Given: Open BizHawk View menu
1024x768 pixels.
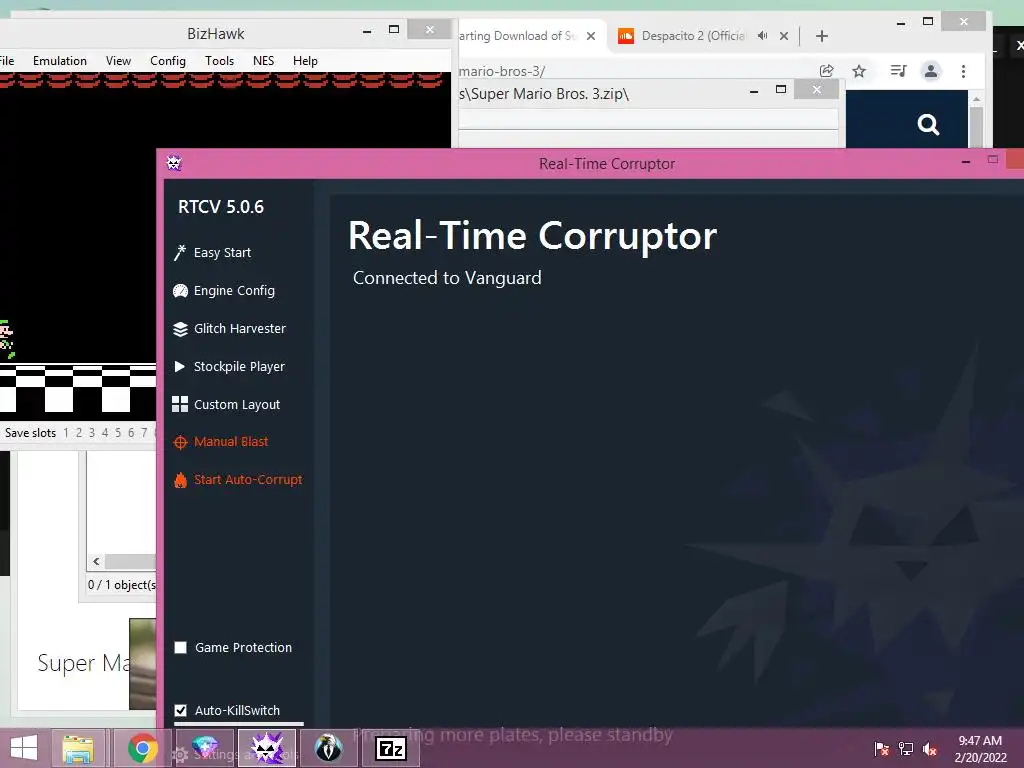Looking at the screenshot, I should [118, 61].
